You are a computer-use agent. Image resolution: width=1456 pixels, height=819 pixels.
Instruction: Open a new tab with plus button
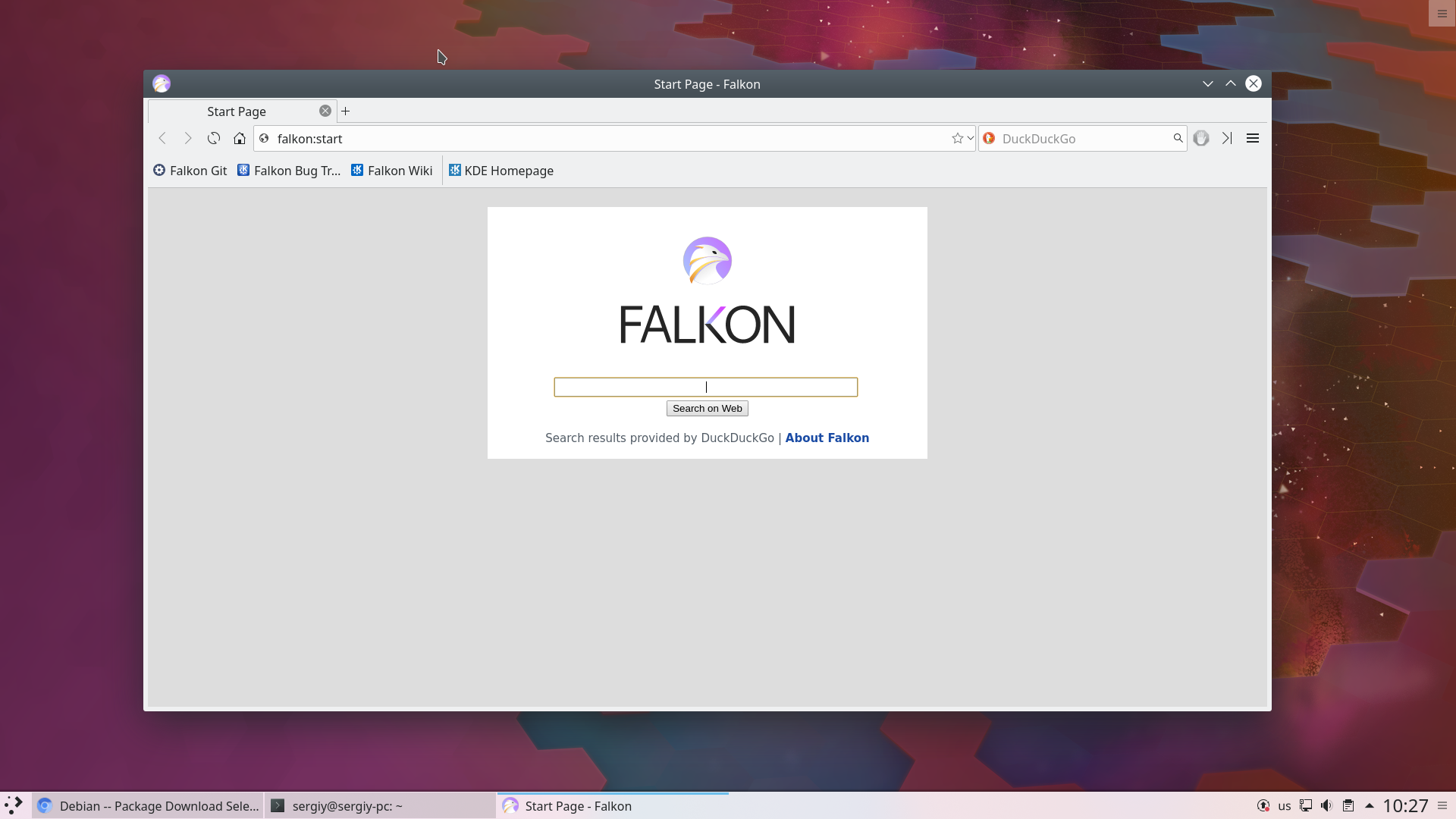pyautogui.click(x=346, y=111)
